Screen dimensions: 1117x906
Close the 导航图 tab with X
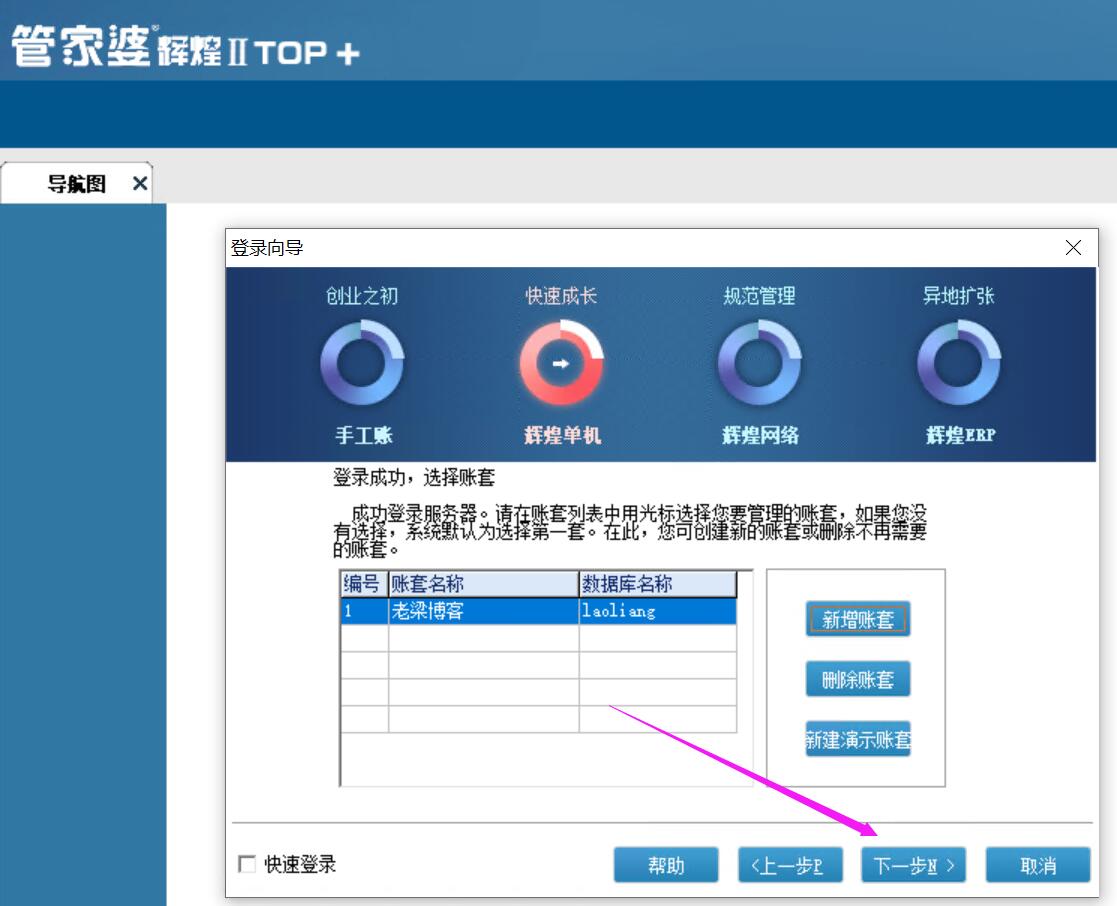pos(140,184)
